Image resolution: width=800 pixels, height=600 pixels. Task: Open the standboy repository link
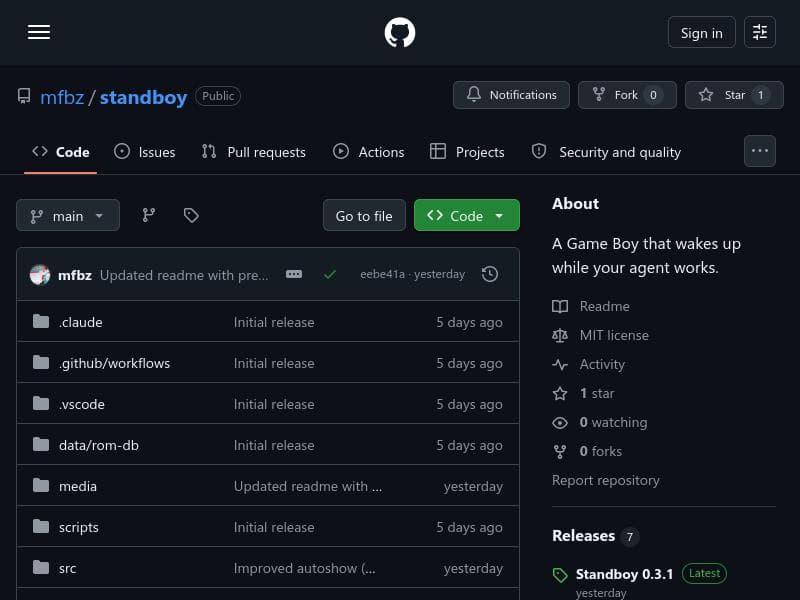click(x=143, y=97)
